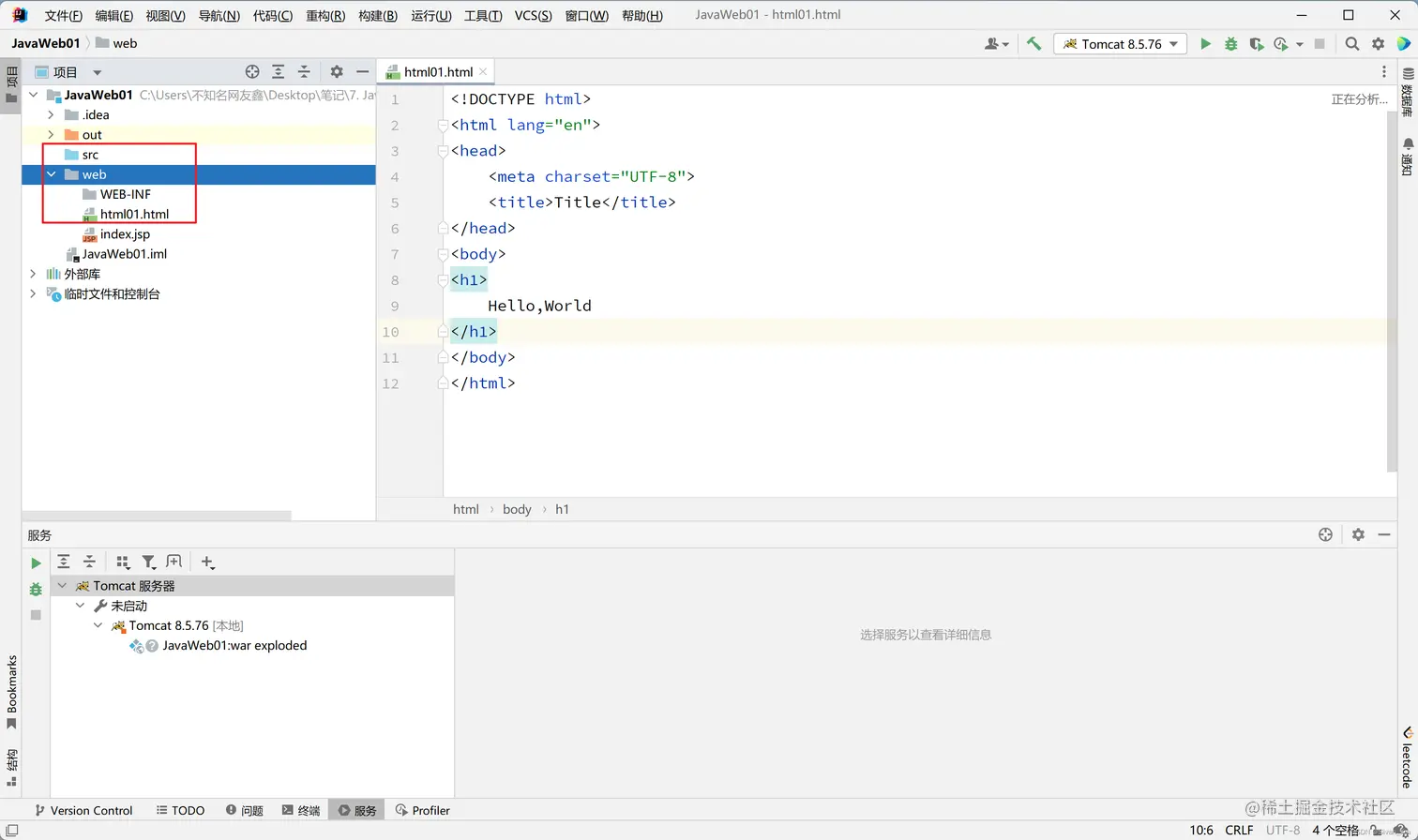Screen dimensions: 1418x840
Task: Click the Build project hammer icon
Action: click(1033, 44)
